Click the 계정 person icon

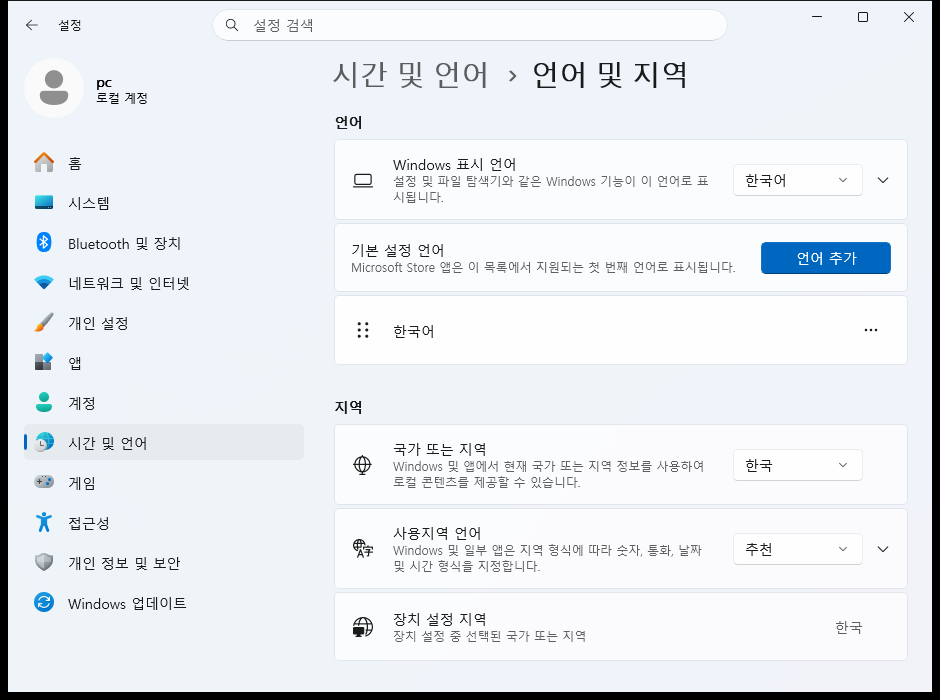coord(44,402)
